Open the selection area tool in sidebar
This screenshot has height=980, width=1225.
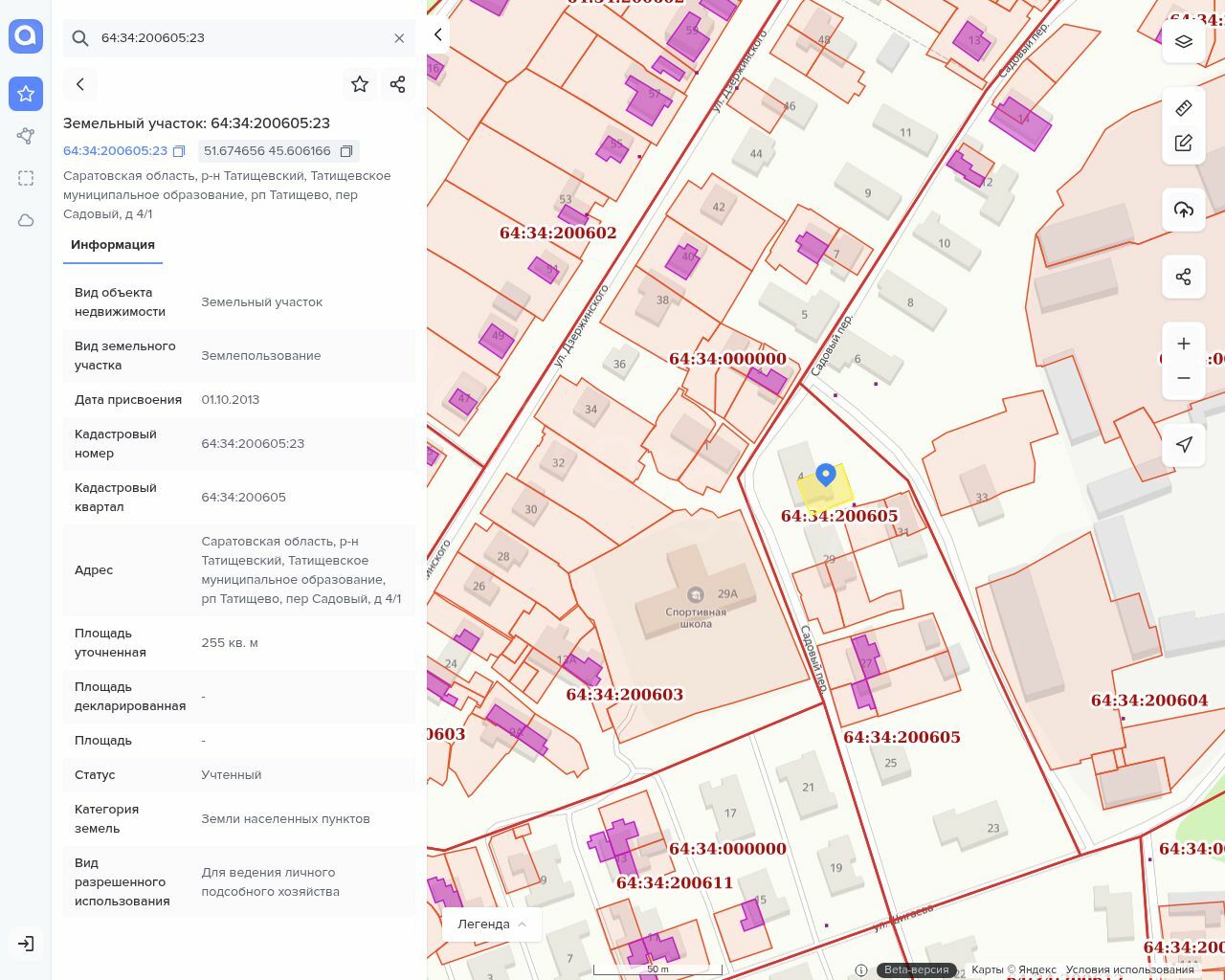tap(26, 178)
